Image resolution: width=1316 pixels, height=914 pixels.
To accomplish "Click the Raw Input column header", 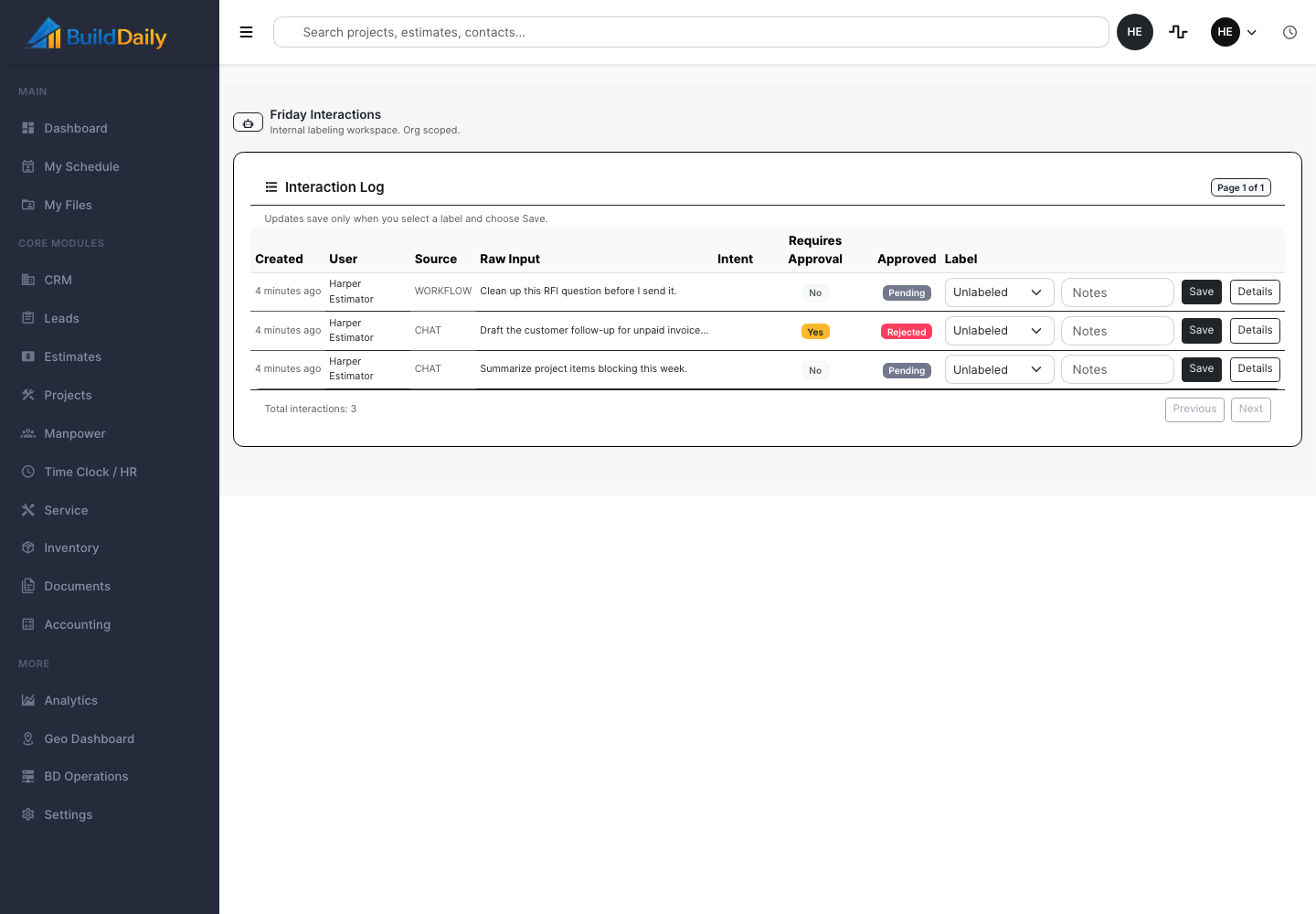I will [510, 259].
